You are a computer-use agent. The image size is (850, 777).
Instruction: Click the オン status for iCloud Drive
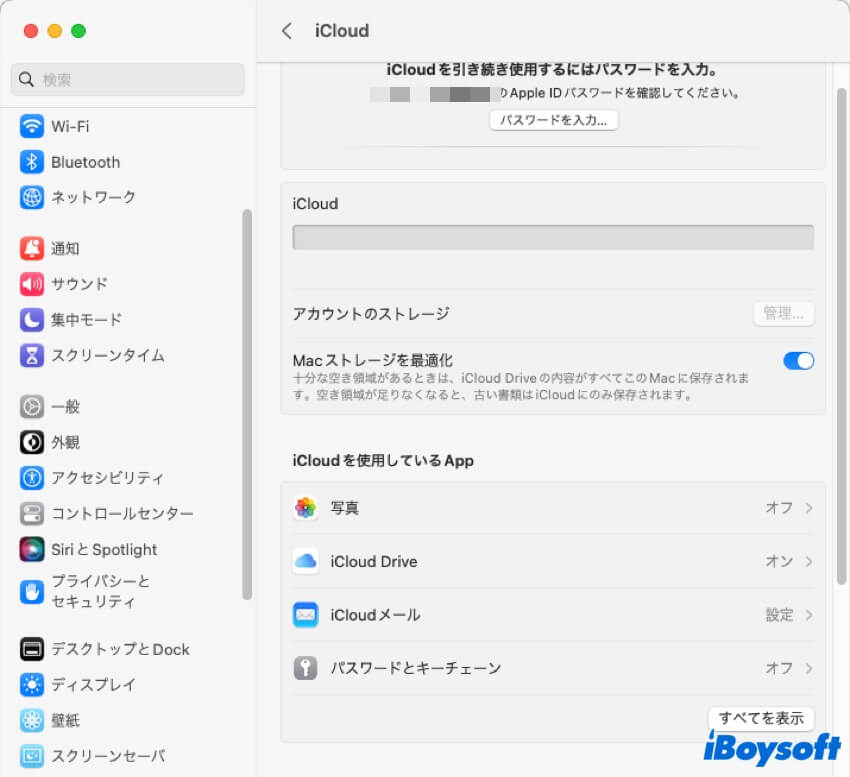pos(779,561)
